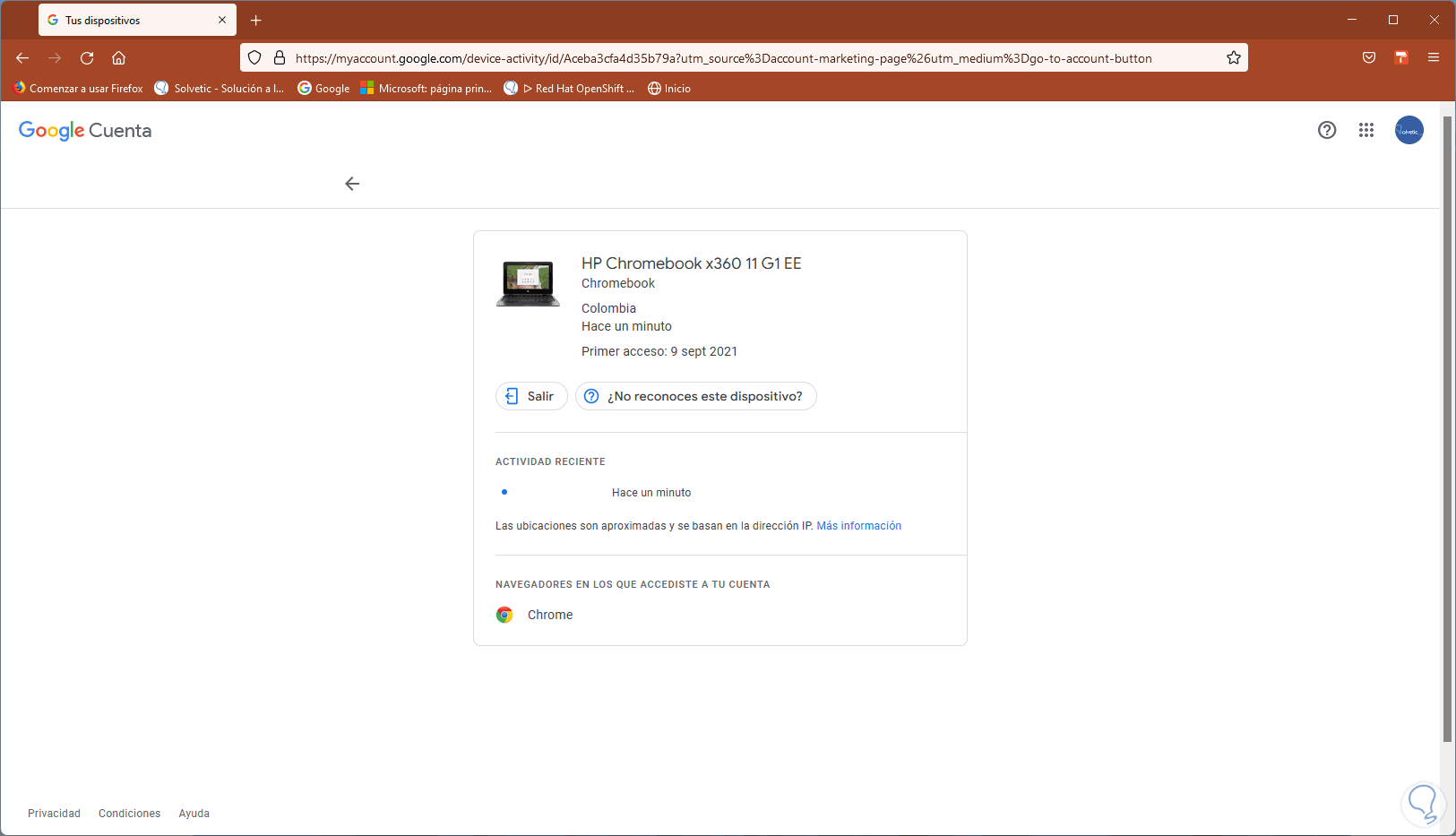Open the 'Comenzar a usar Firefox' bookmark

[79, 88]
